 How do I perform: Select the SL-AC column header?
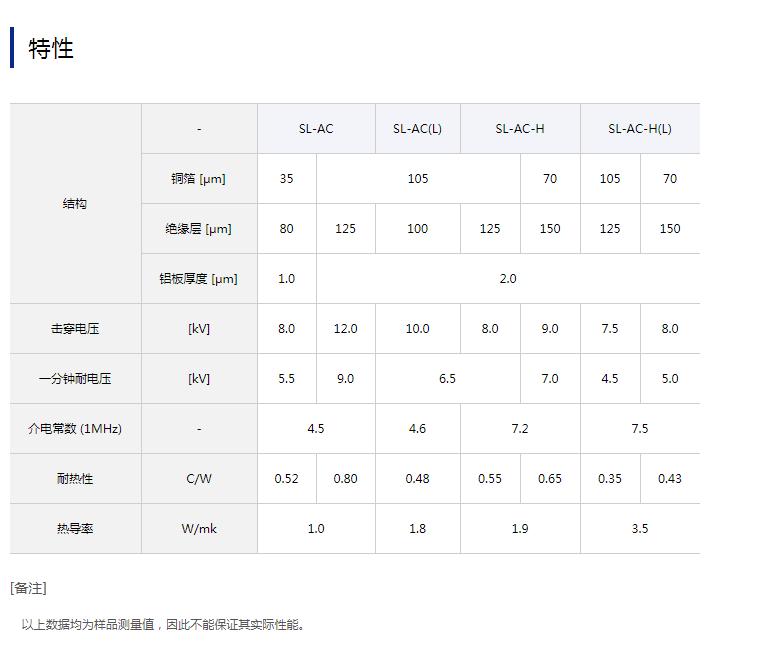pyautogui.click(x=316, y=129)
